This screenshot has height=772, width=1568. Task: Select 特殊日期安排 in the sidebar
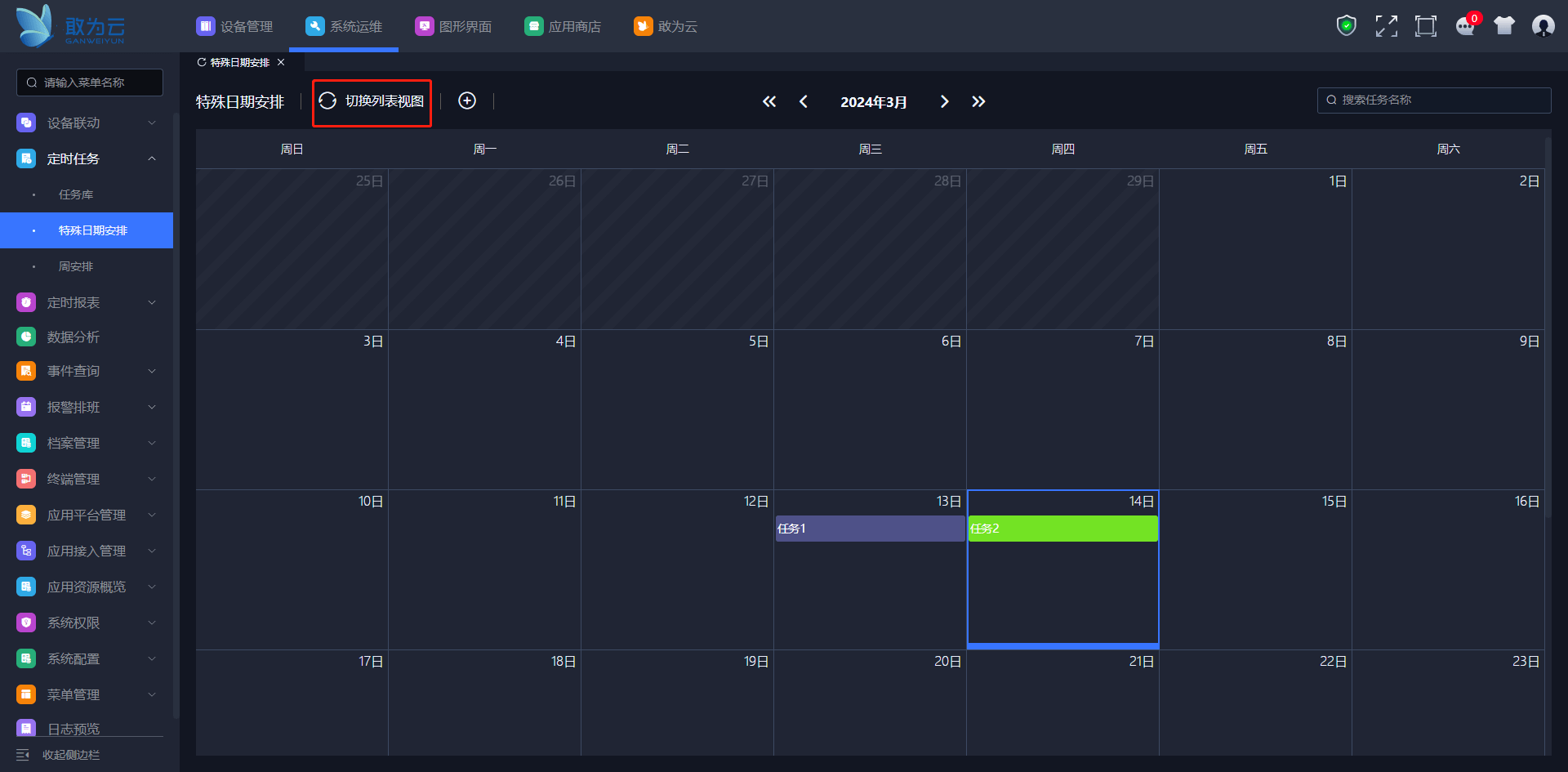click(x=87, y=230)
